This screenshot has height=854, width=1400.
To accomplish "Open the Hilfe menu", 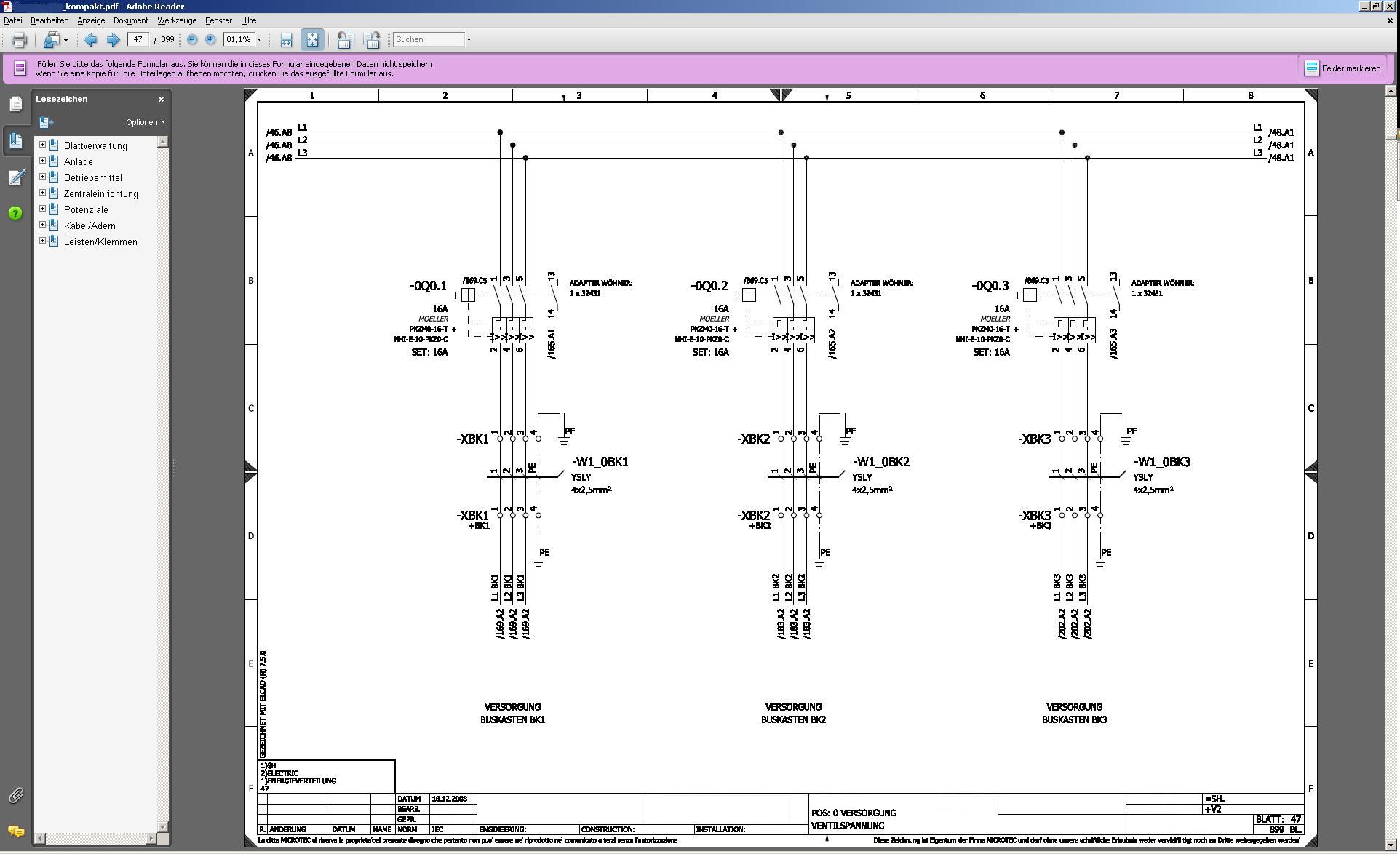I will pyautogui.click(x=249, y=20).
